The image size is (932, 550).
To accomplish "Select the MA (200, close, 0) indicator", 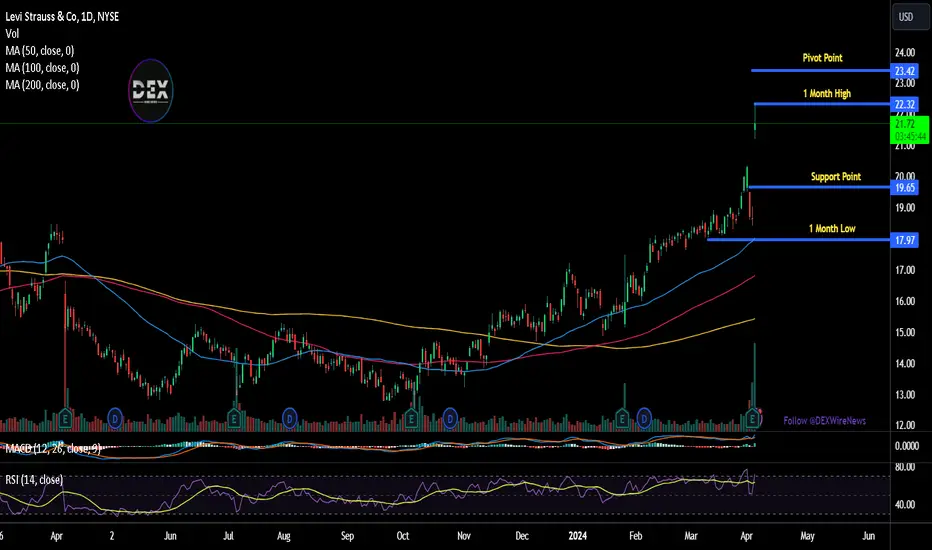I will [42, 85].
